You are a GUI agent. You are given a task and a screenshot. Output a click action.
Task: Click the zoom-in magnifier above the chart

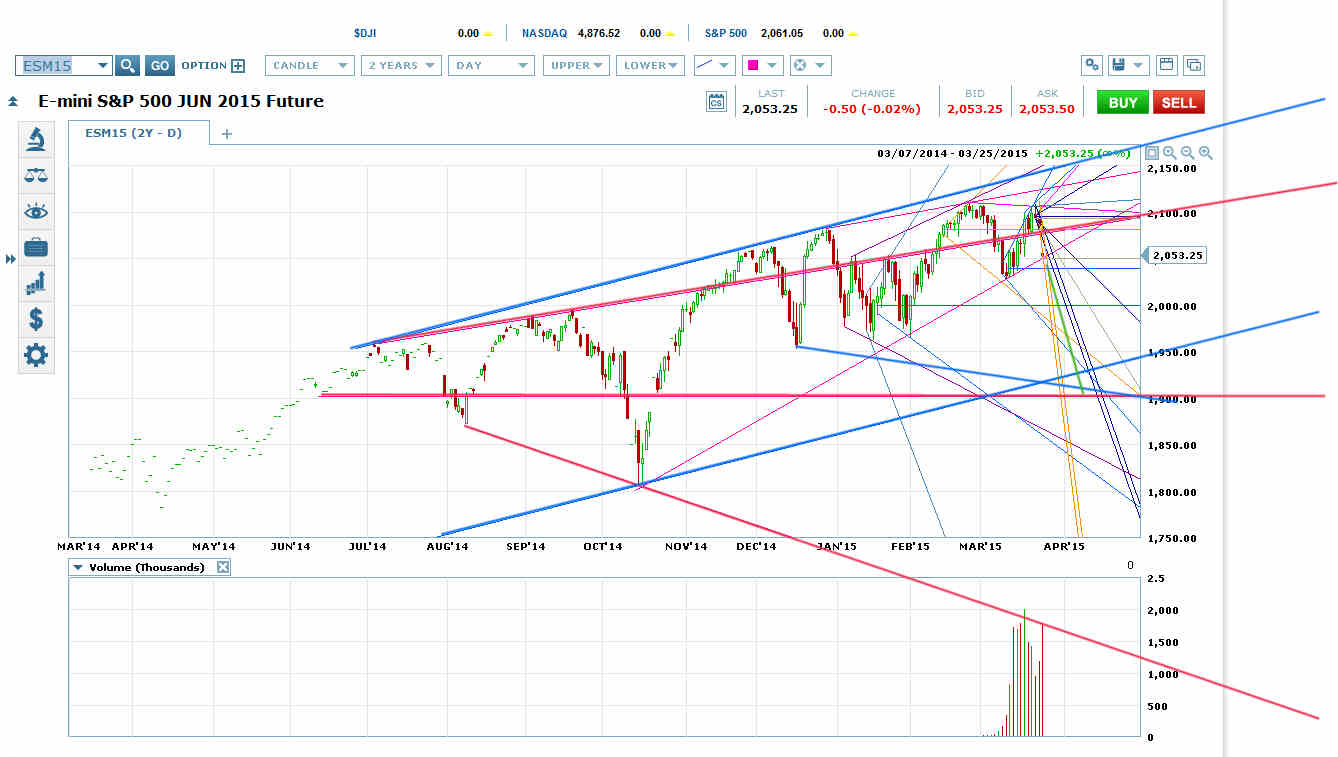(1168, 152)
